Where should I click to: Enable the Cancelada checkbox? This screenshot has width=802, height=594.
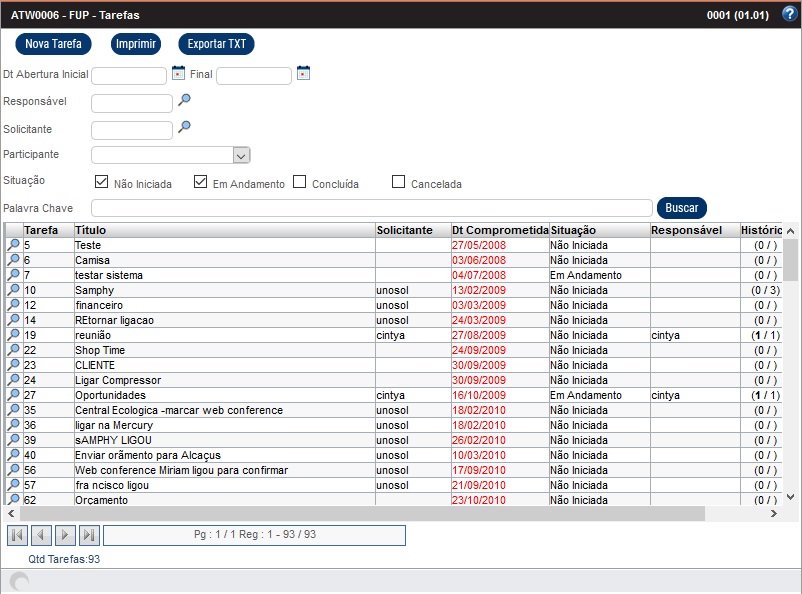[x=398, y=182]
